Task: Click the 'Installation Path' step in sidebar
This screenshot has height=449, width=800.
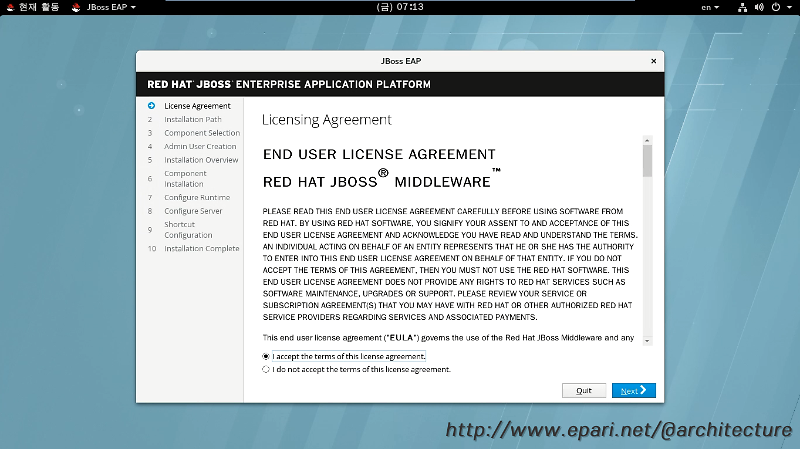Action: tap(193, 119)
